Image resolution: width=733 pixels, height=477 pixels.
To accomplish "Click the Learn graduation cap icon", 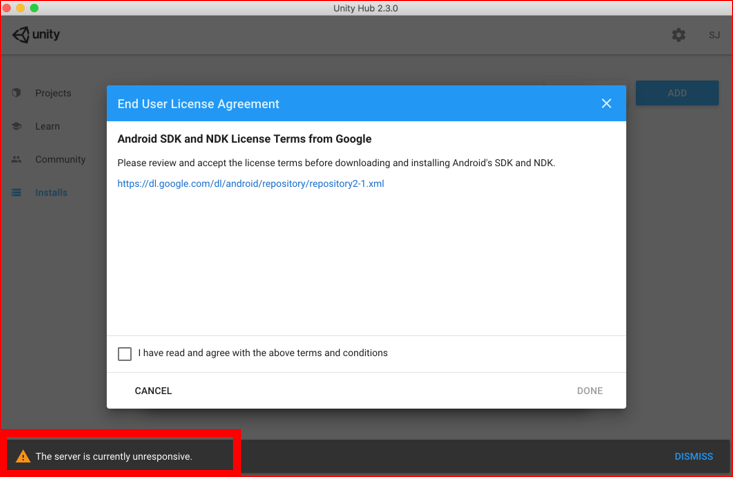I will coord(16,126).
